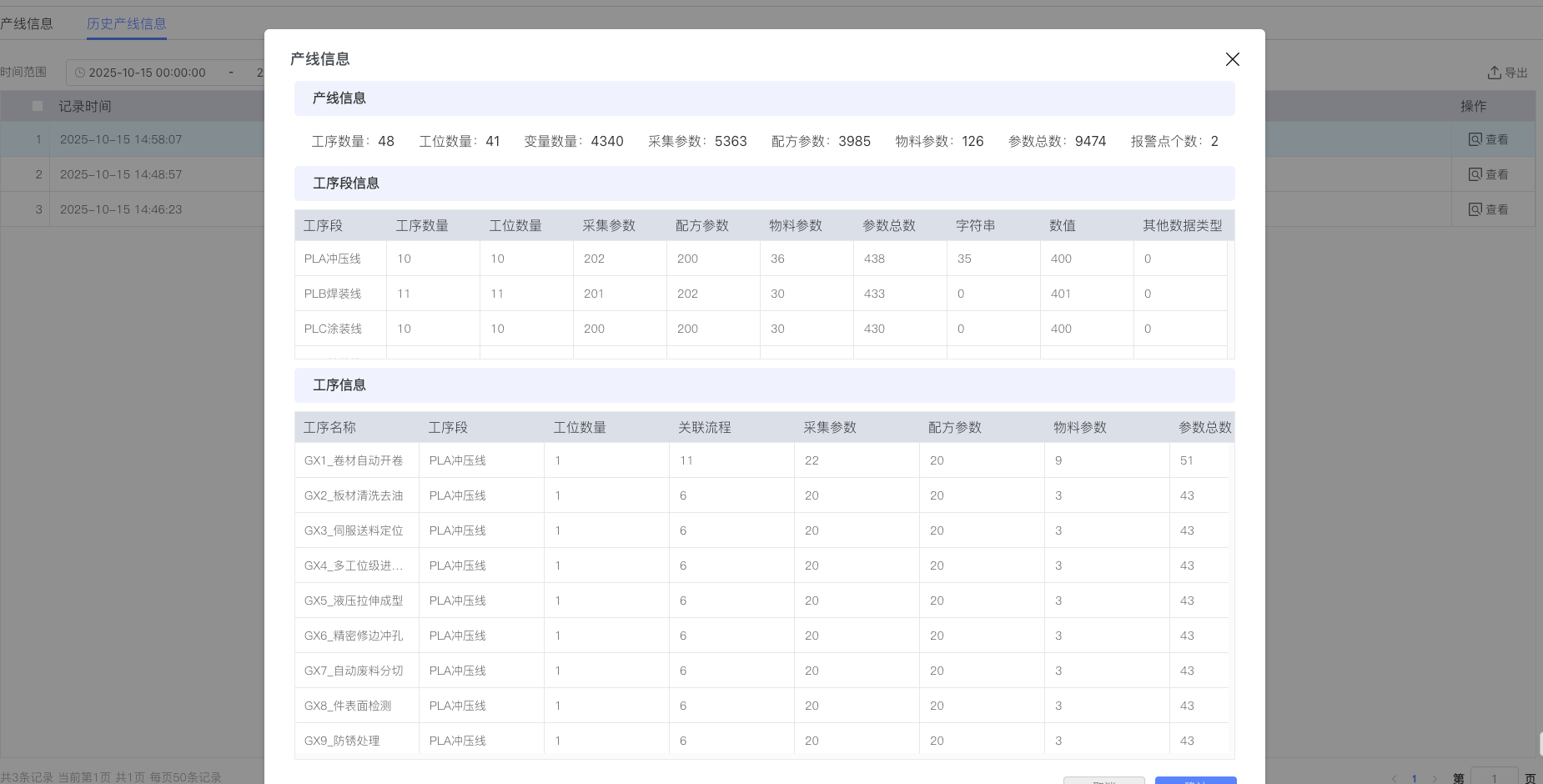Click the blue confirm button
Viewport: 1543px width, 784px height.
click(1195, 781)
